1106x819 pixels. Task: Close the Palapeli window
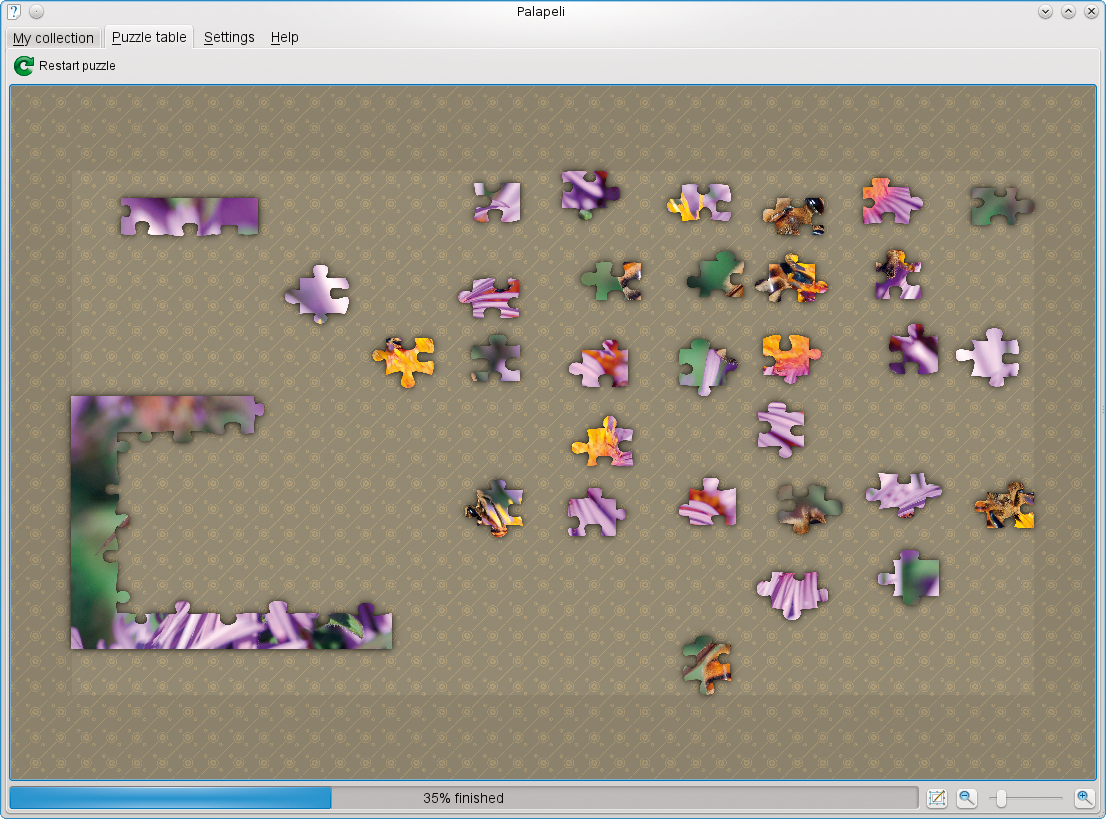point(1091,11)
